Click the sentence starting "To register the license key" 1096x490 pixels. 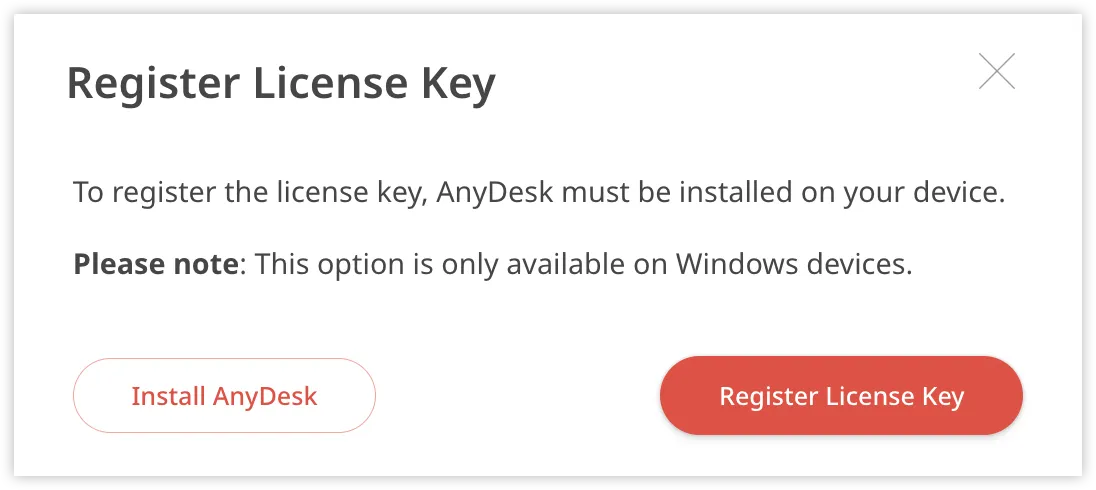click(x=538, y=192)
